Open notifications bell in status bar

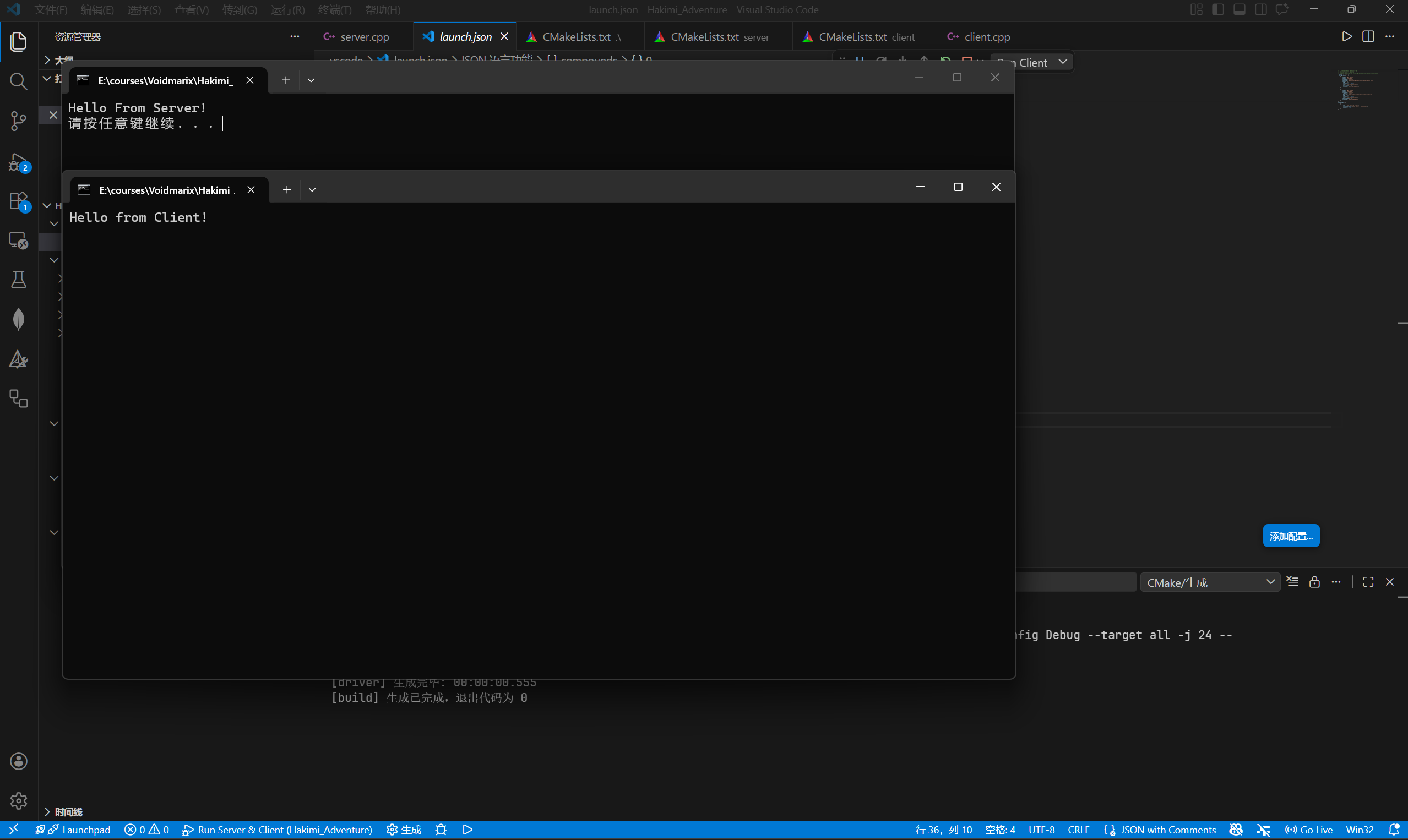[1394, 830]
